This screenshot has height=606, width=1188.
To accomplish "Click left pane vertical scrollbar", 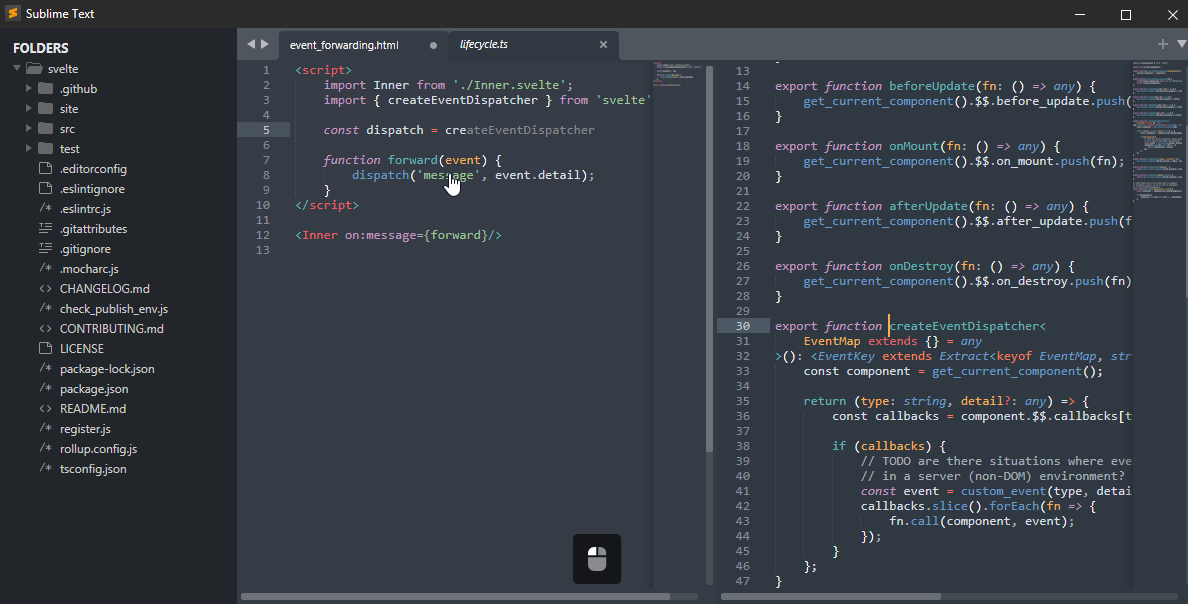I will (x=709, y=258).
